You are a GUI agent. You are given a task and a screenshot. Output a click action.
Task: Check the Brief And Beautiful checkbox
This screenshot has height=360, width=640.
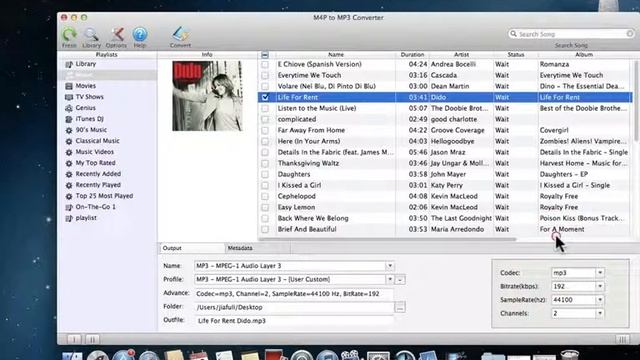coord(265,230)
